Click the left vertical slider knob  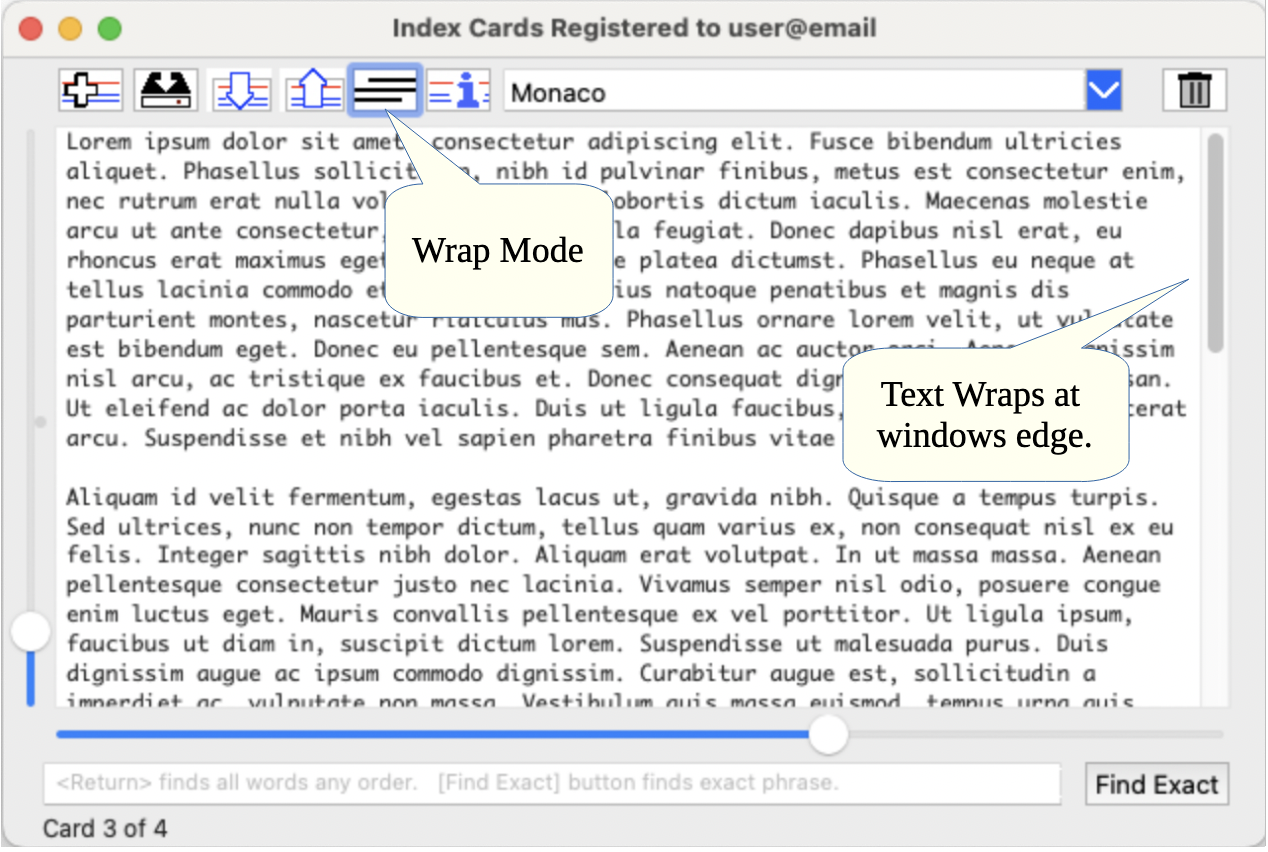(31, 632)
